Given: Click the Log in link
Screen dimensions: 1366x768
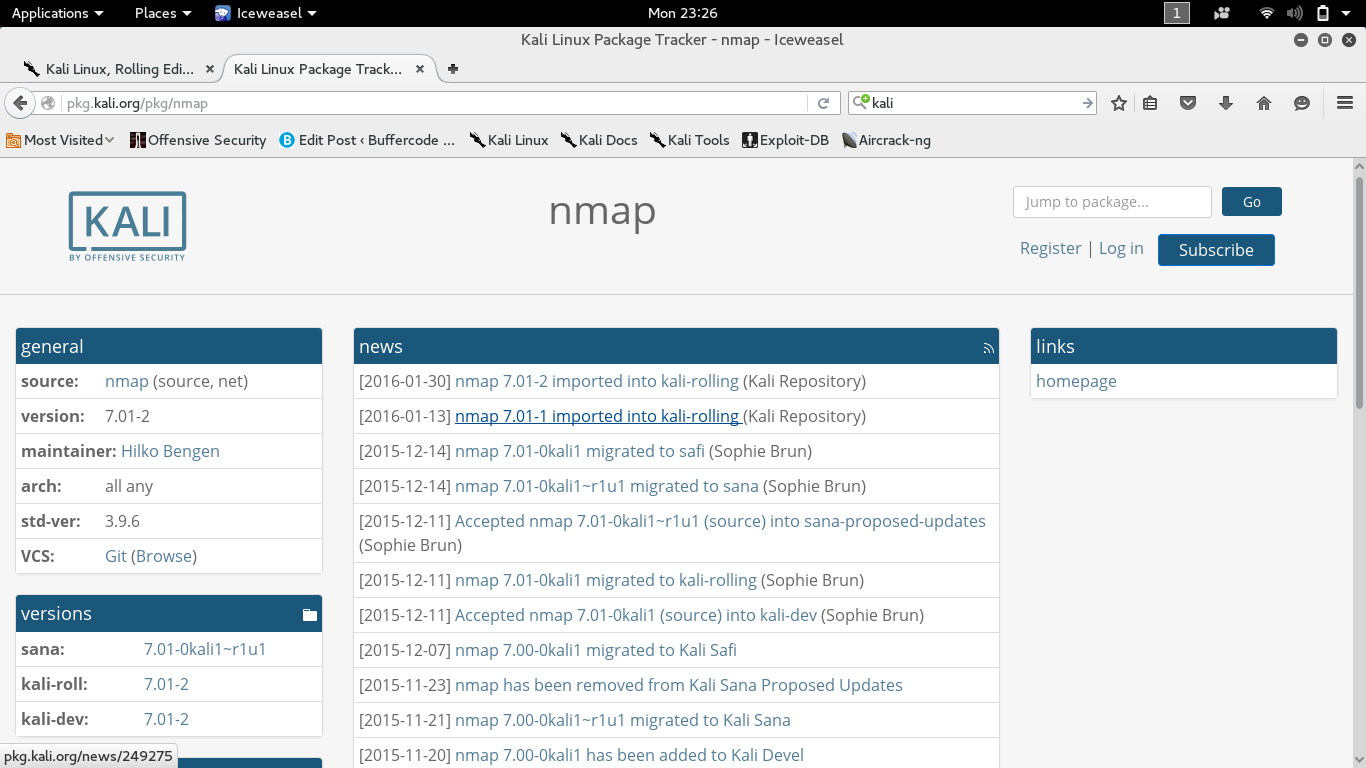Looking at the screenshot, I should pos(1121,248).
